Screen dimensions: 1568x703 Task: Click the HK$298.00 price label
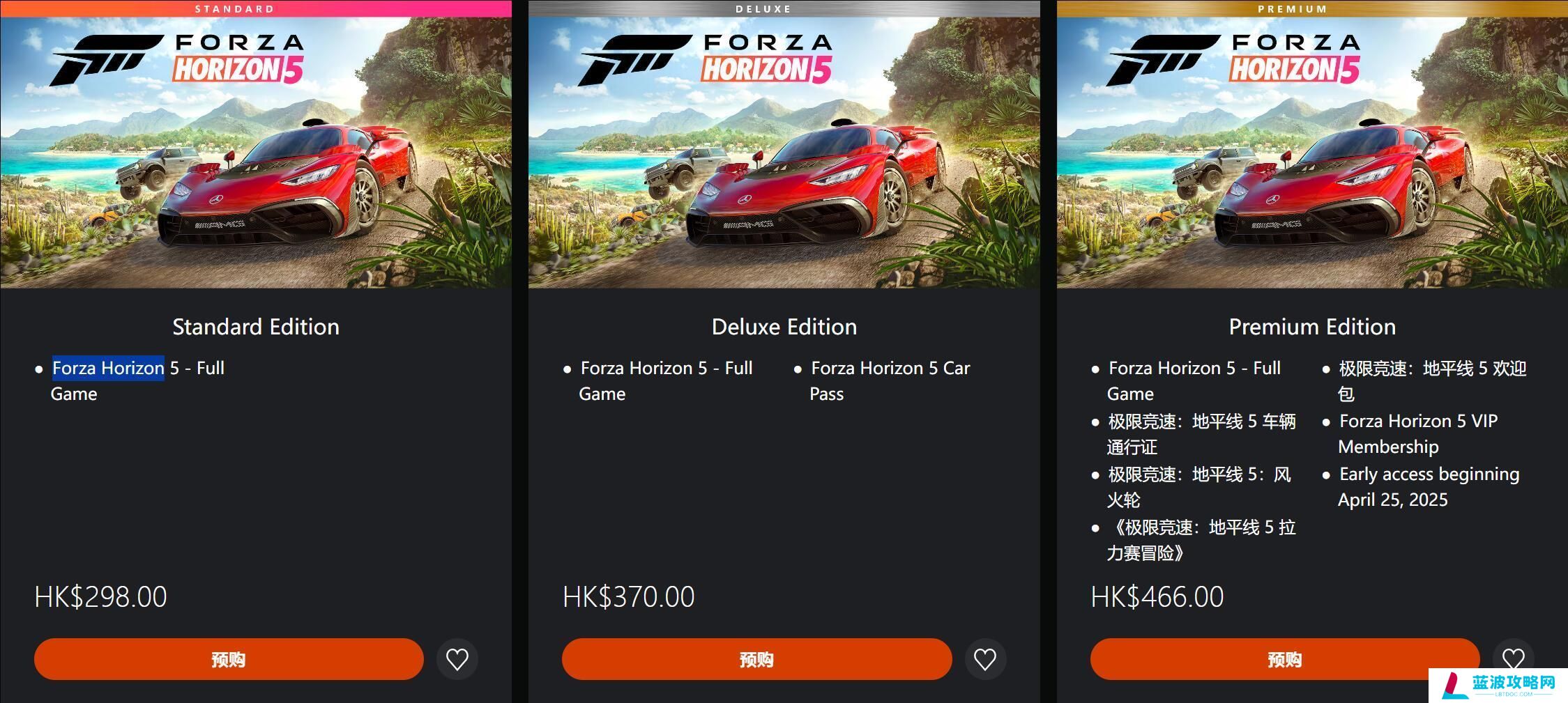pyautogui.click(x=100, y=597)
